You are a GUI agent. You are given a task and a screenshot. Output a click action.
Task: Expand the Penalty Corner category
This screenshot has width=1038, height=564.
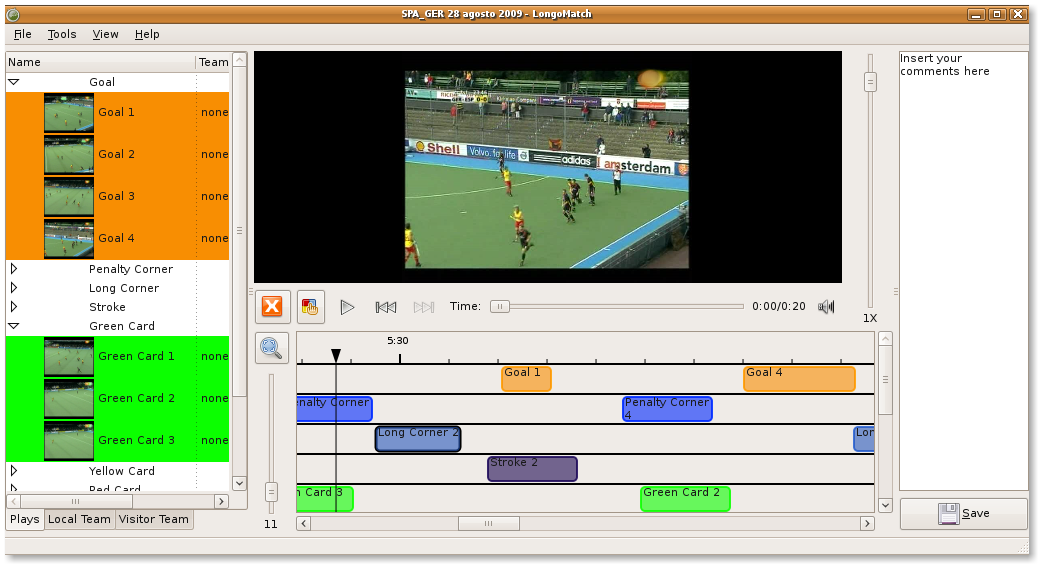click(x=14, y=269)
